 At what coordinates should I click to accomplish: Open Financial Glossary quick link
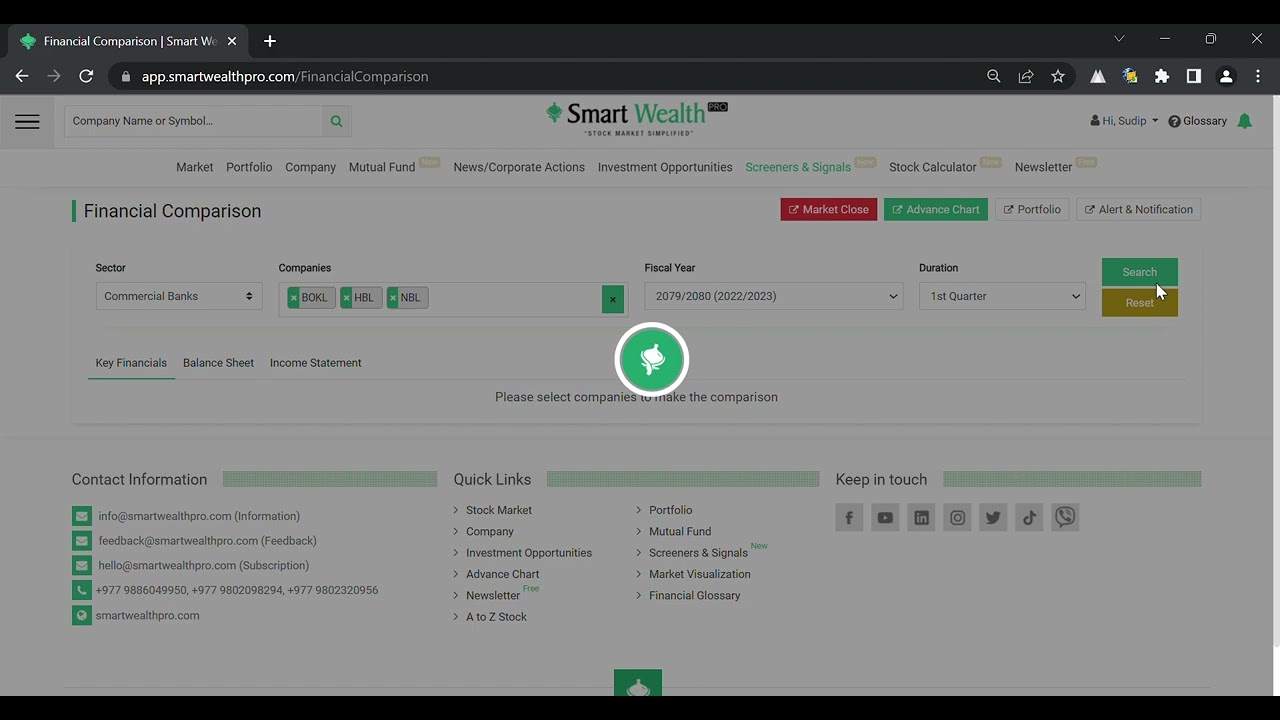pos(695,595)
